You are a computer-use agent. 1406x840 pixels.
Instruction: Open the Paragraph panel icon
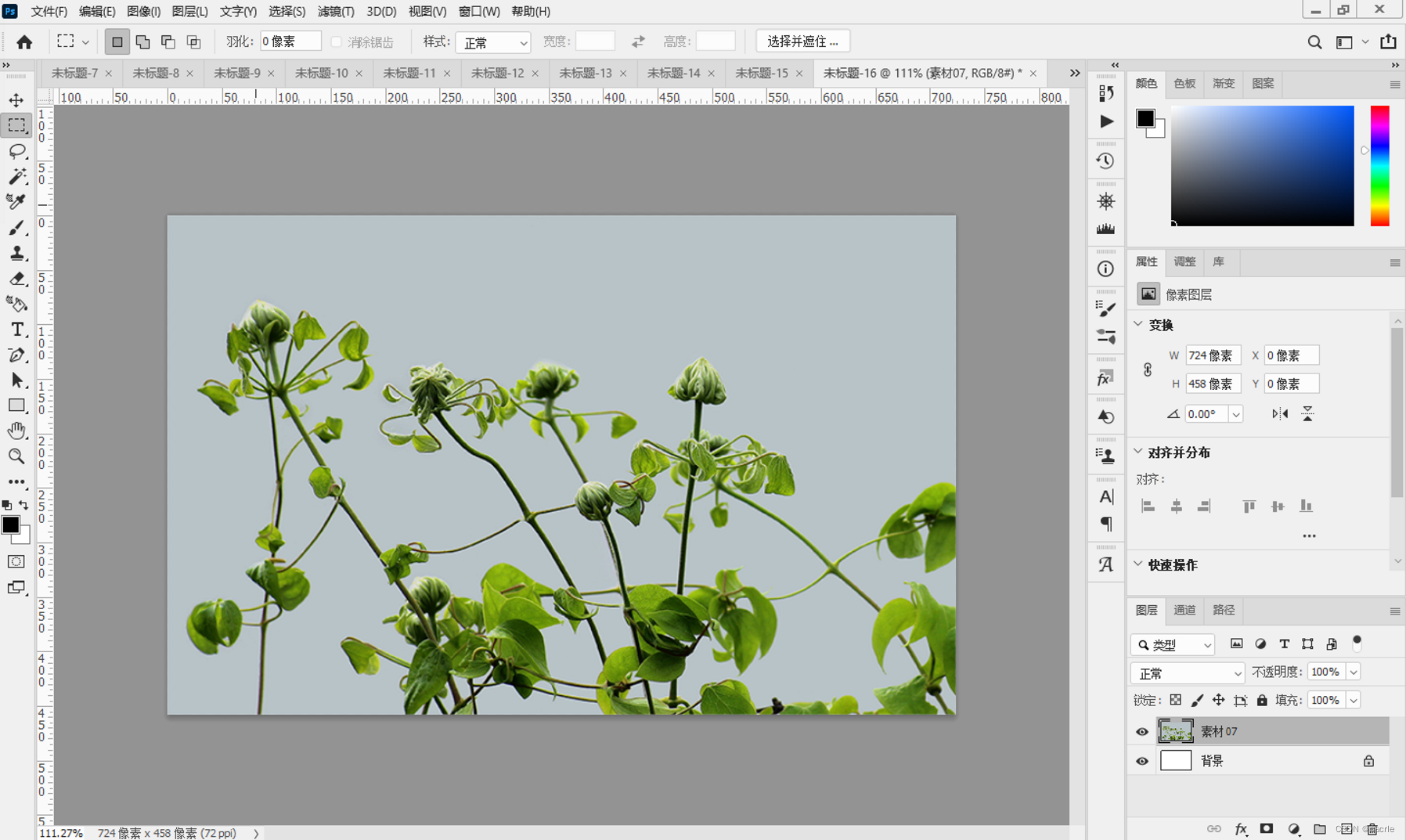pyautogui.click(x=1105, y=523)
